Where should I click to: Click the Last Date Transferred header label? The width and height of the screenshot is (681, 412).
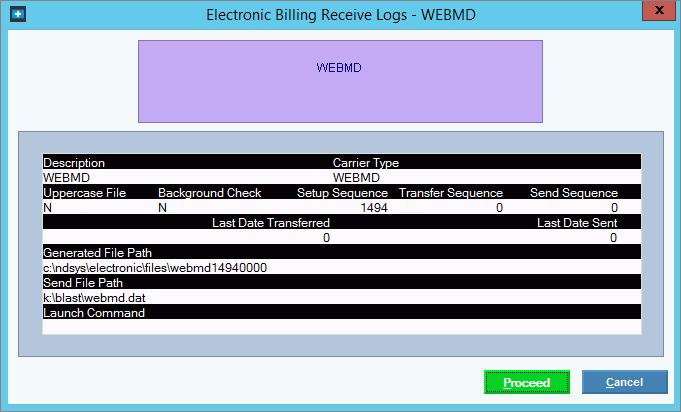[x=271, y=223]
